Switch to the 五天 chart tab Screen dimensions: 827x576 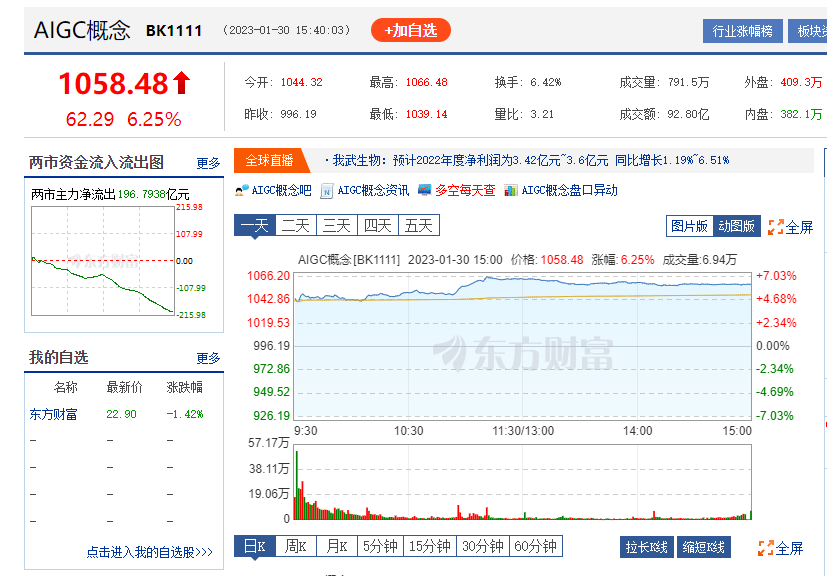tap(419, 226)
